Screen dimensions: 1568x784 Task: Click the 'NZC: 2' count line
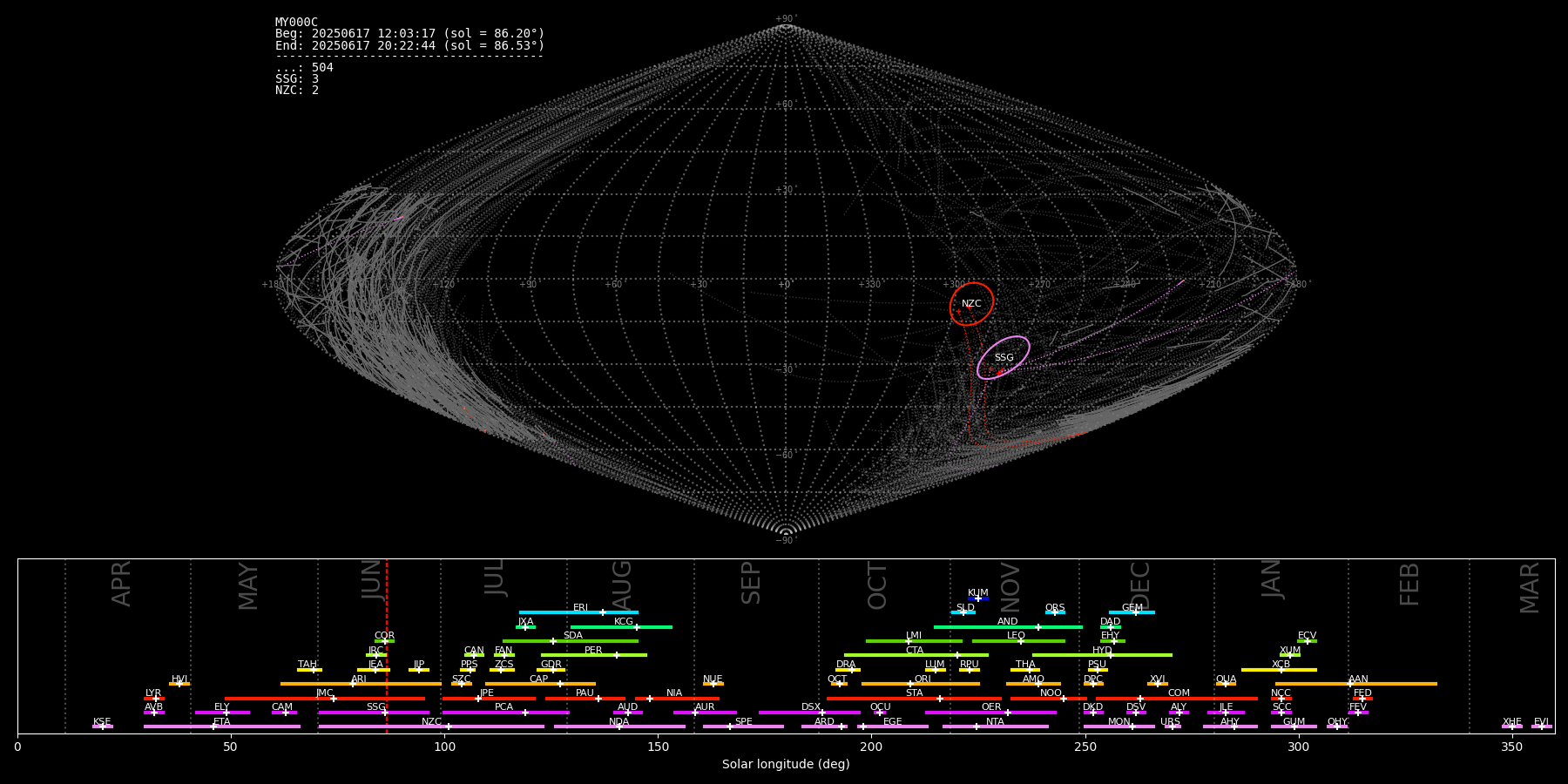(297, 91)
